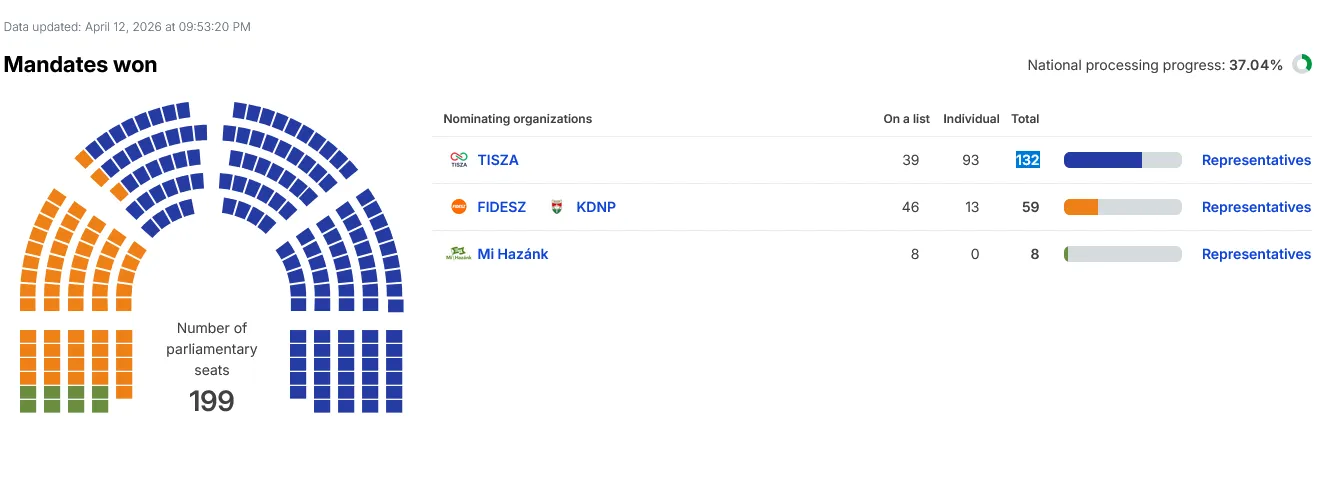Viewport: 1339px width, 494px height.
Task: Open the Mi Hazánk party link
Action: pyautogui.click(x=513, y=254)
